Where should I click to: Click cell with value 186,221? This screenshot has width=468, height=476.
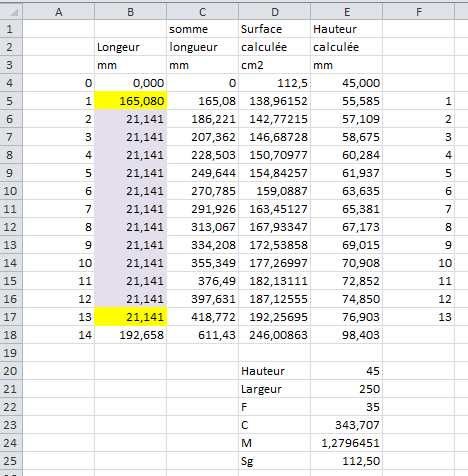[202, 119]
